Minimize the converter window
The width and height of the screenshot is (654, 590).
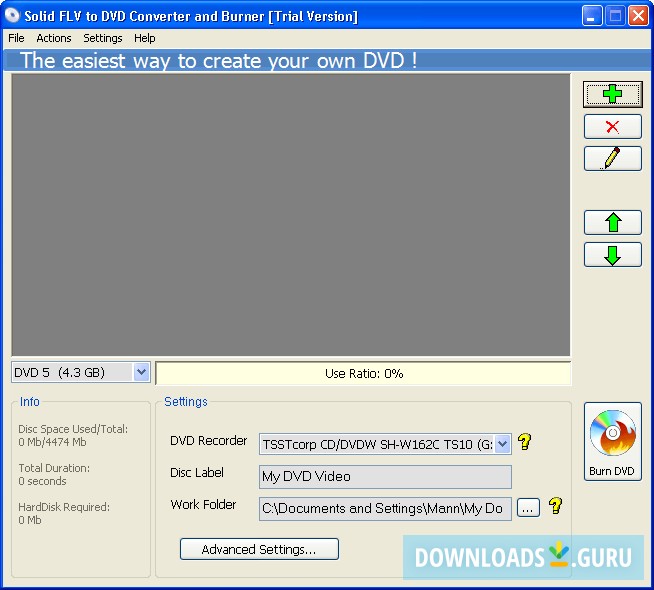[x=592, y=16]
